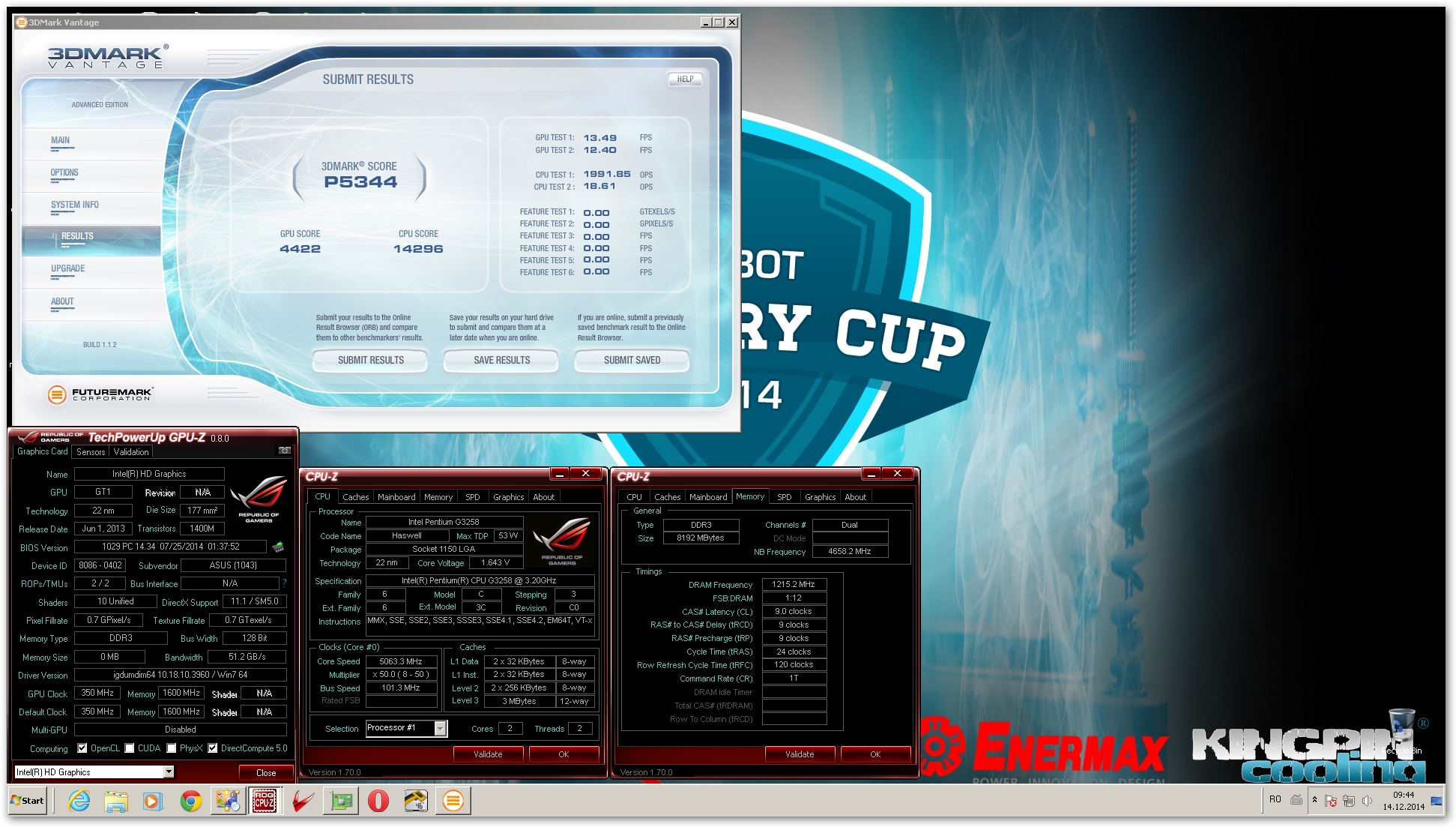1456x827 pixels.
Task: Click the SUBMIT SAVED button
Action: click(632, 361)
